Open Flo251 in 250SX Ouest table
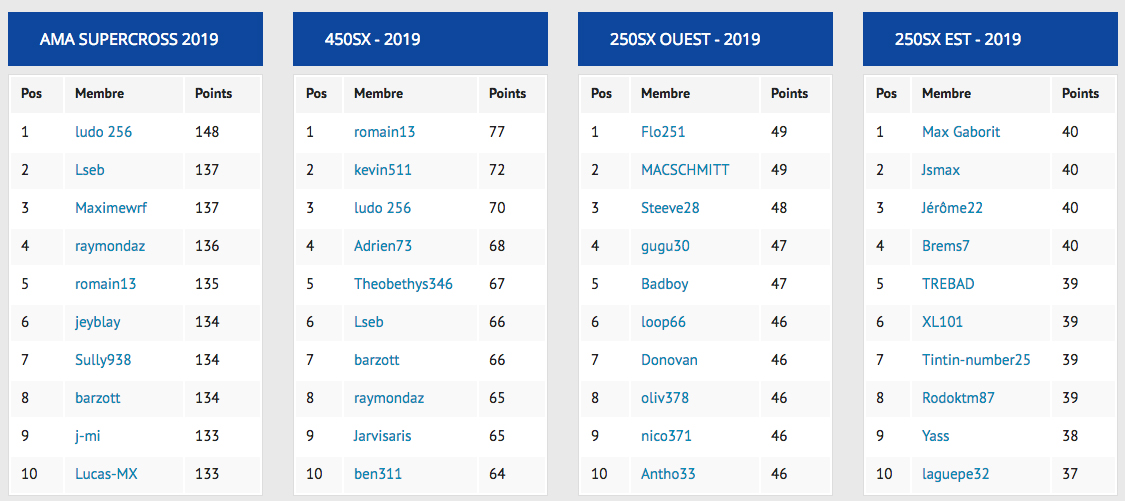 coord(663,132)
